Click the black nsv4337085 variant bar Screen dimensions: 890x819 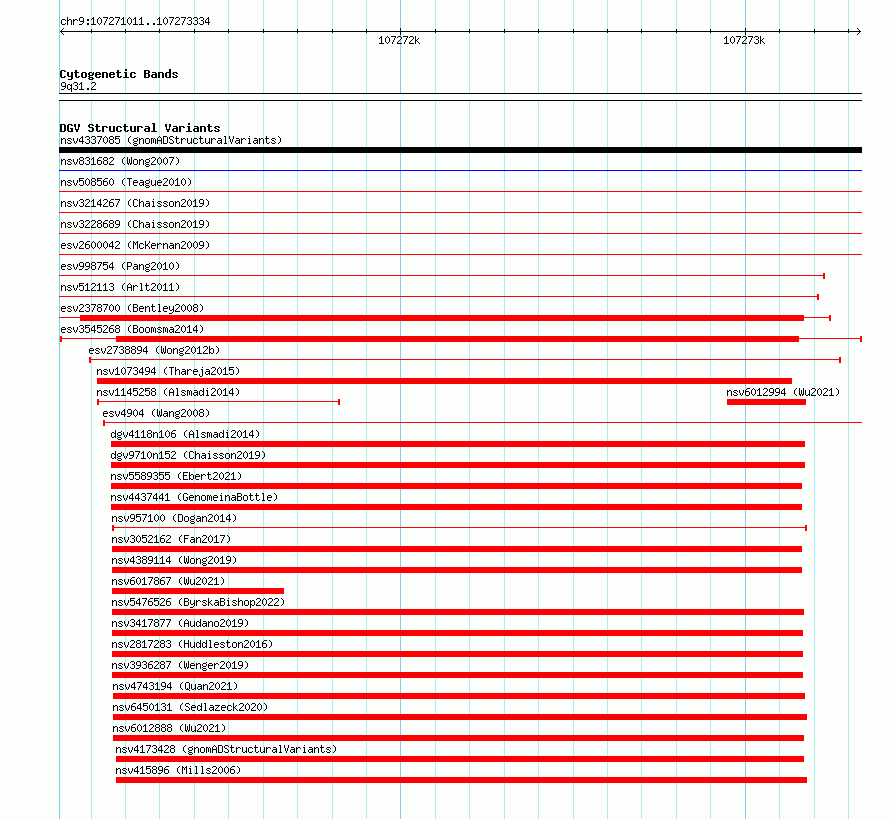point(460,150)
